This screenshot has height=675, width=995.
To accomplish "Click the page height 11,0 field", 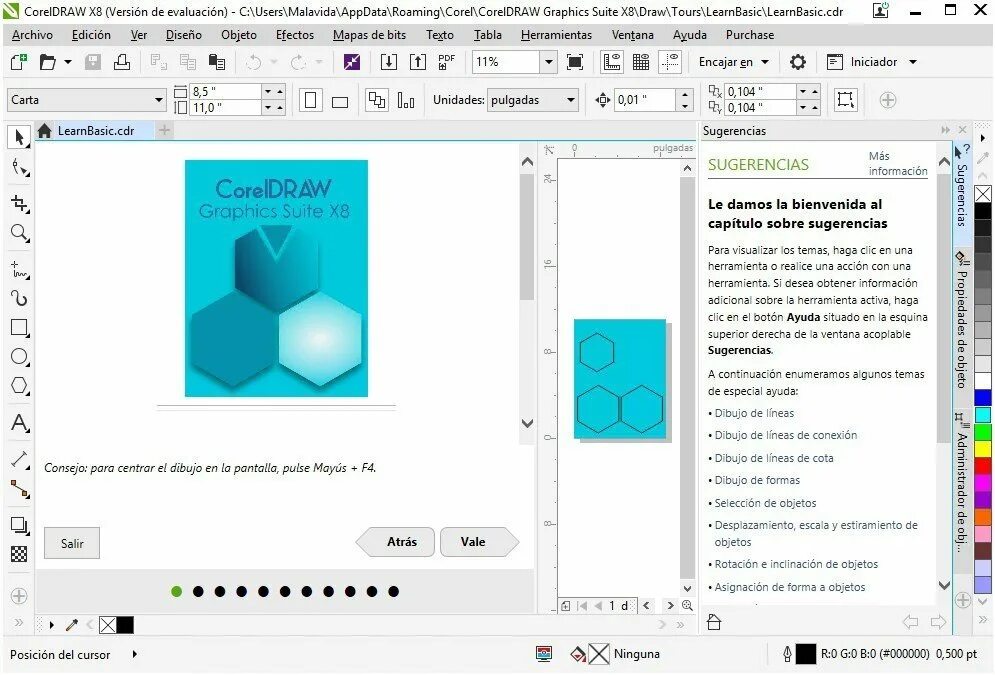I will coord(226,108).
